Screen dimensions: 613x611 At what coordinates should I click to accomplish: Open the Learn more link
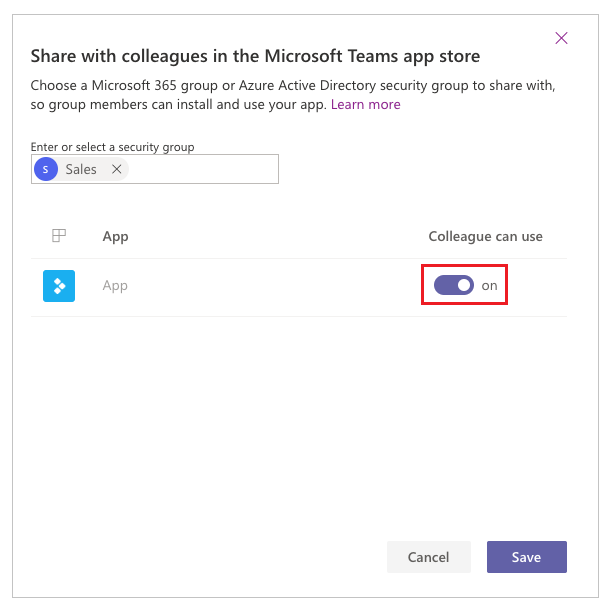point(366,104)
